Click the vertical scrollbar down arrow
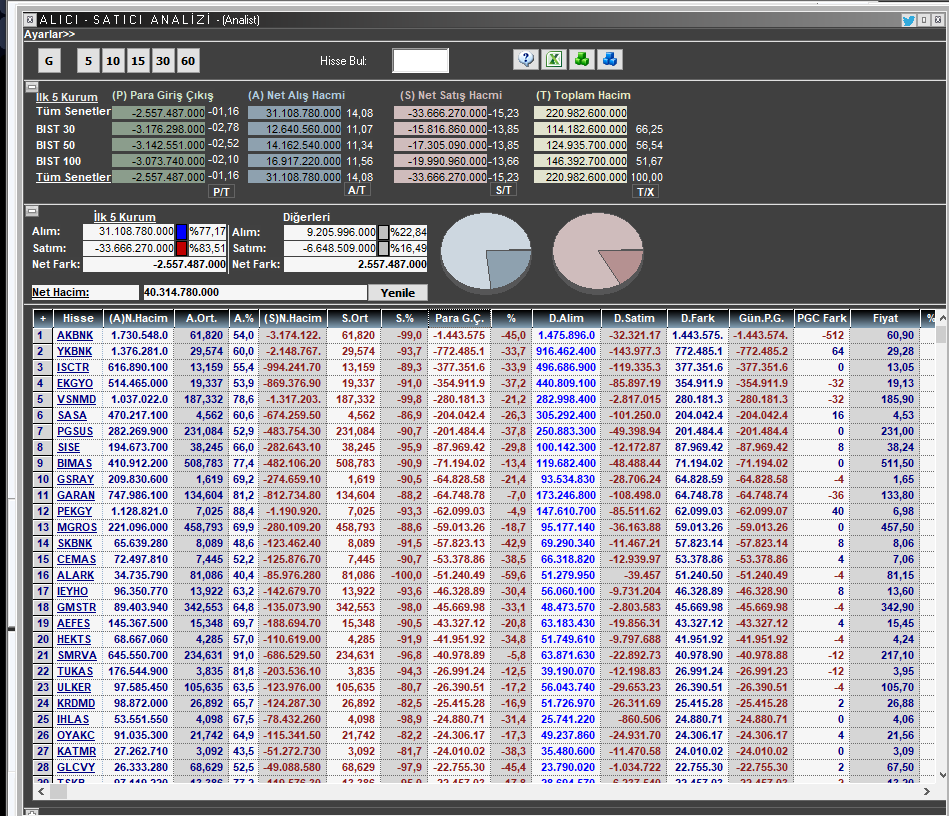The image size is (949, 816). pyautogui.click(x=942, y=775)
